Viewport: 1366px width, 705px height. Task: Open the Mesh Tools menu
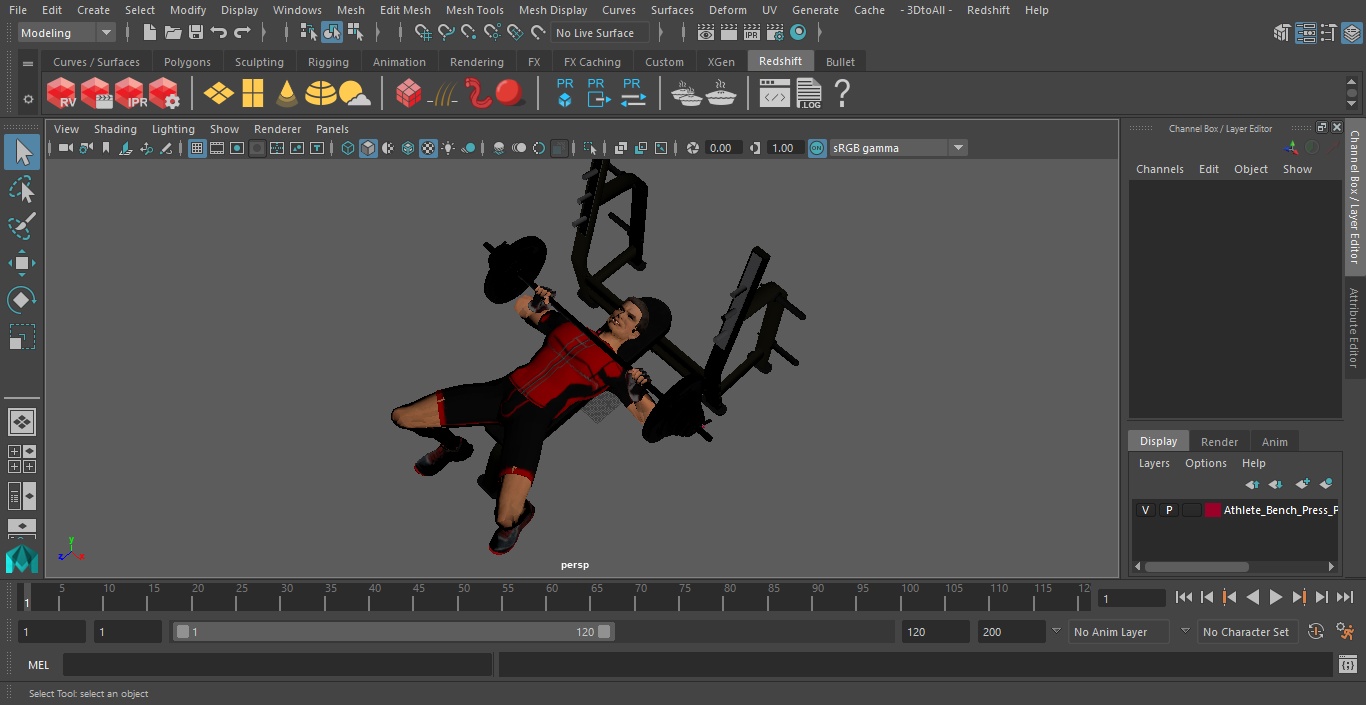coord(474,10)
